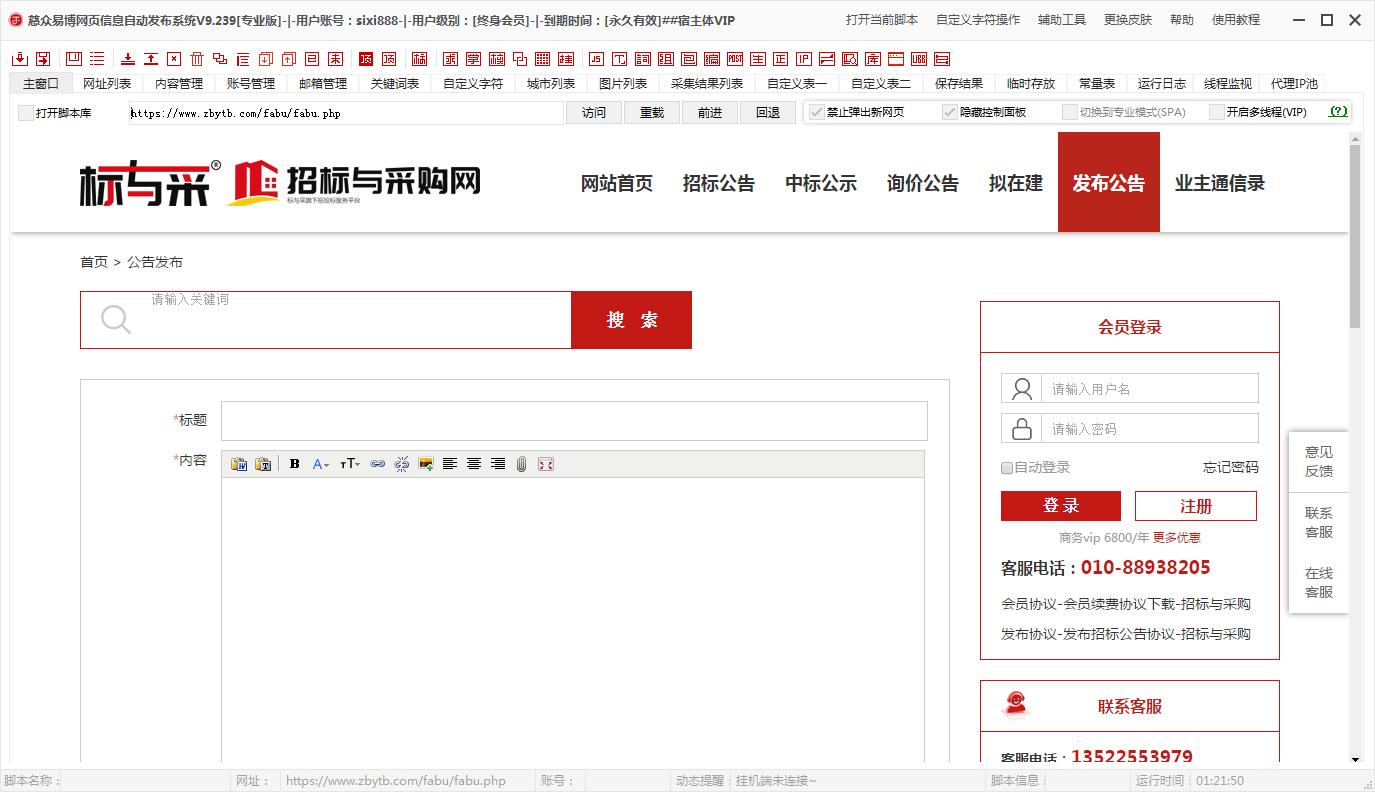Toggle 隐藏控制面板 checkbox
Image resolution: width=1375 pixels, height=792 pixels.
[950, 112]
